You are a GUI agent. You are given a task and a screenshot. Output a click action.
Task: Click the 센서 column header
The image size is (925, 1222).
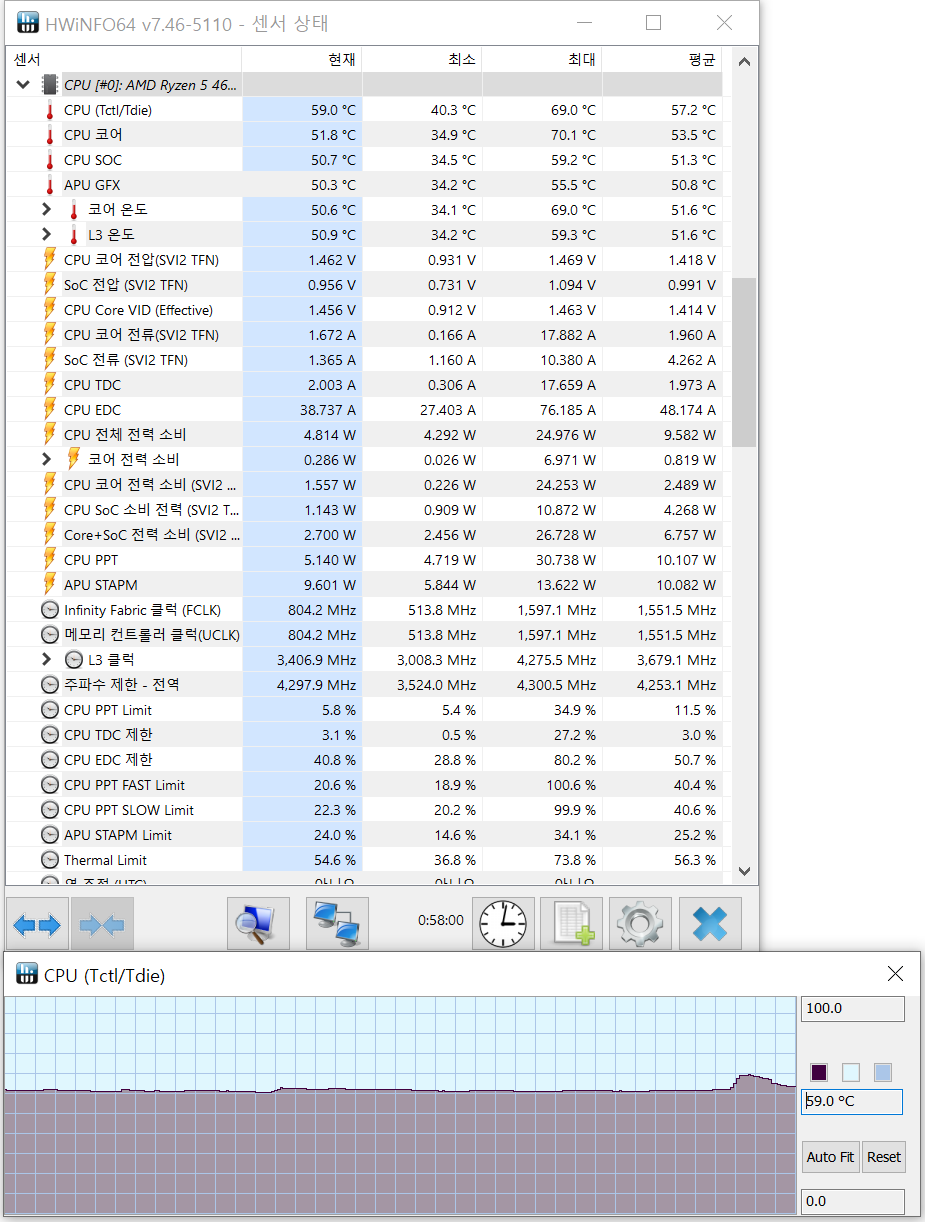[x=124, y=60]
